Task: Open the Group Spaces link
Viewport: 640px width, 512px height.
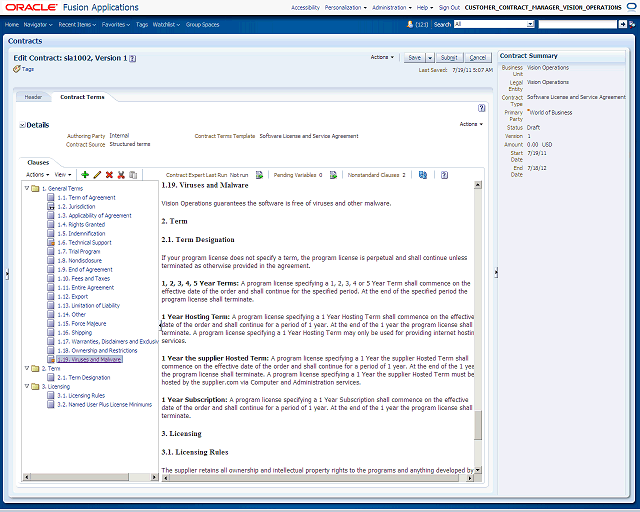Action: (x=202, y=24)
